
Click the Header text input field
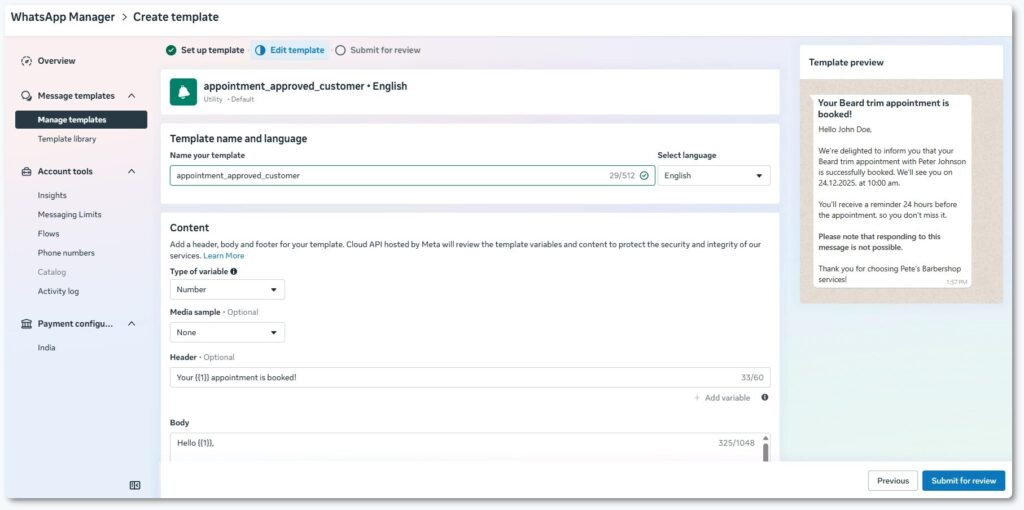[x=450, y=378]
